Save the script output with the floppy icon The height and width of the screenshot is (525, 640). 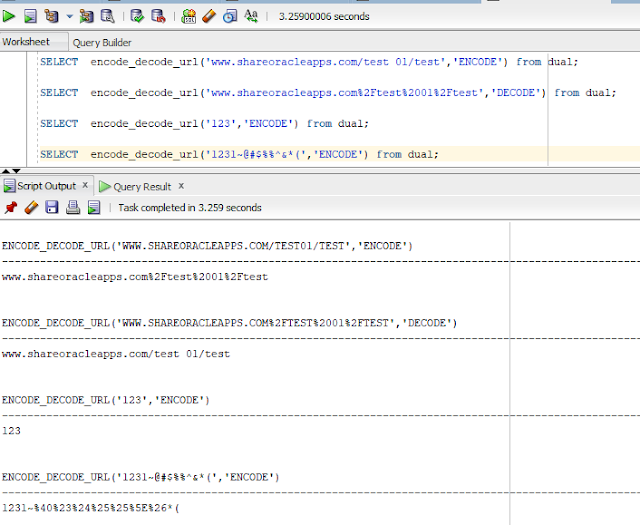52,207
